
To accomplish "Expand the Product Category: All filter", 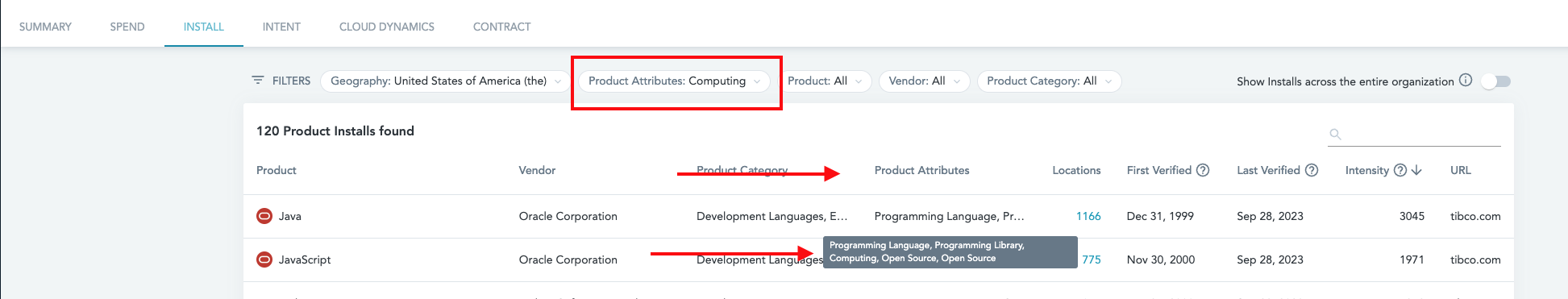I will (x=1049, y=81).
